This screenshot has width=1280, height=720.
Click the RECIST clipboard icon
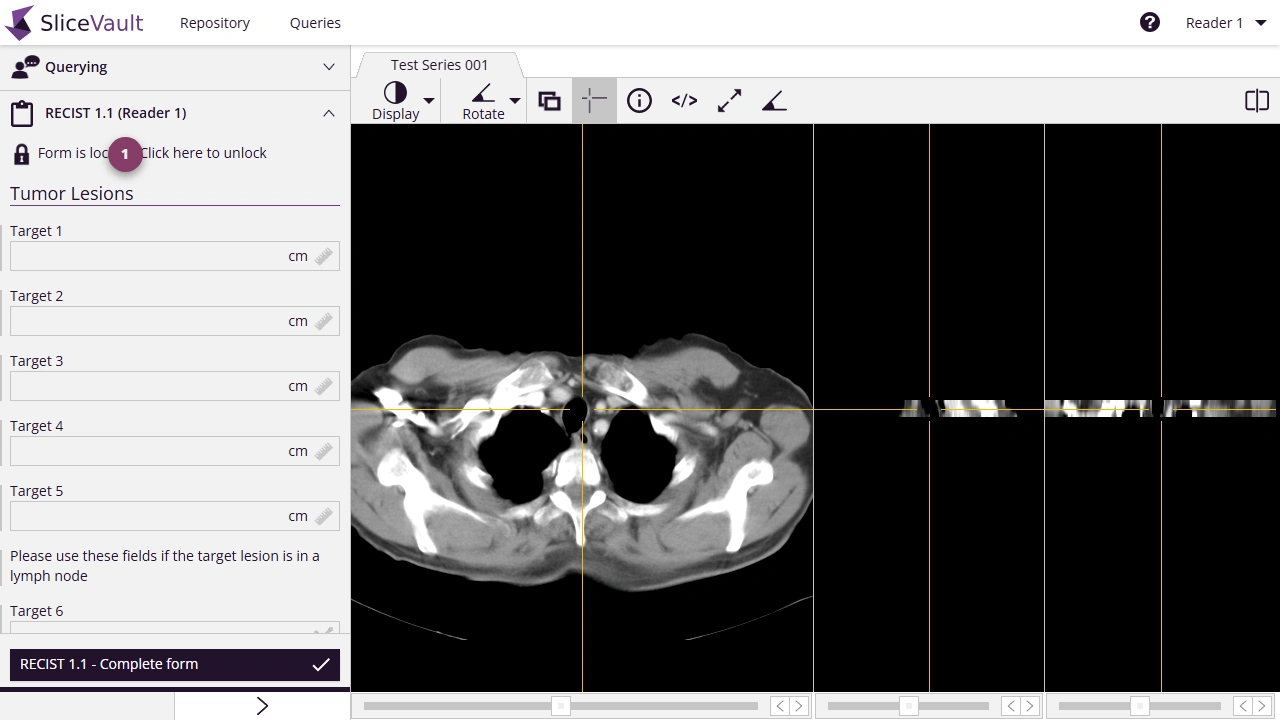coord(22,113)
